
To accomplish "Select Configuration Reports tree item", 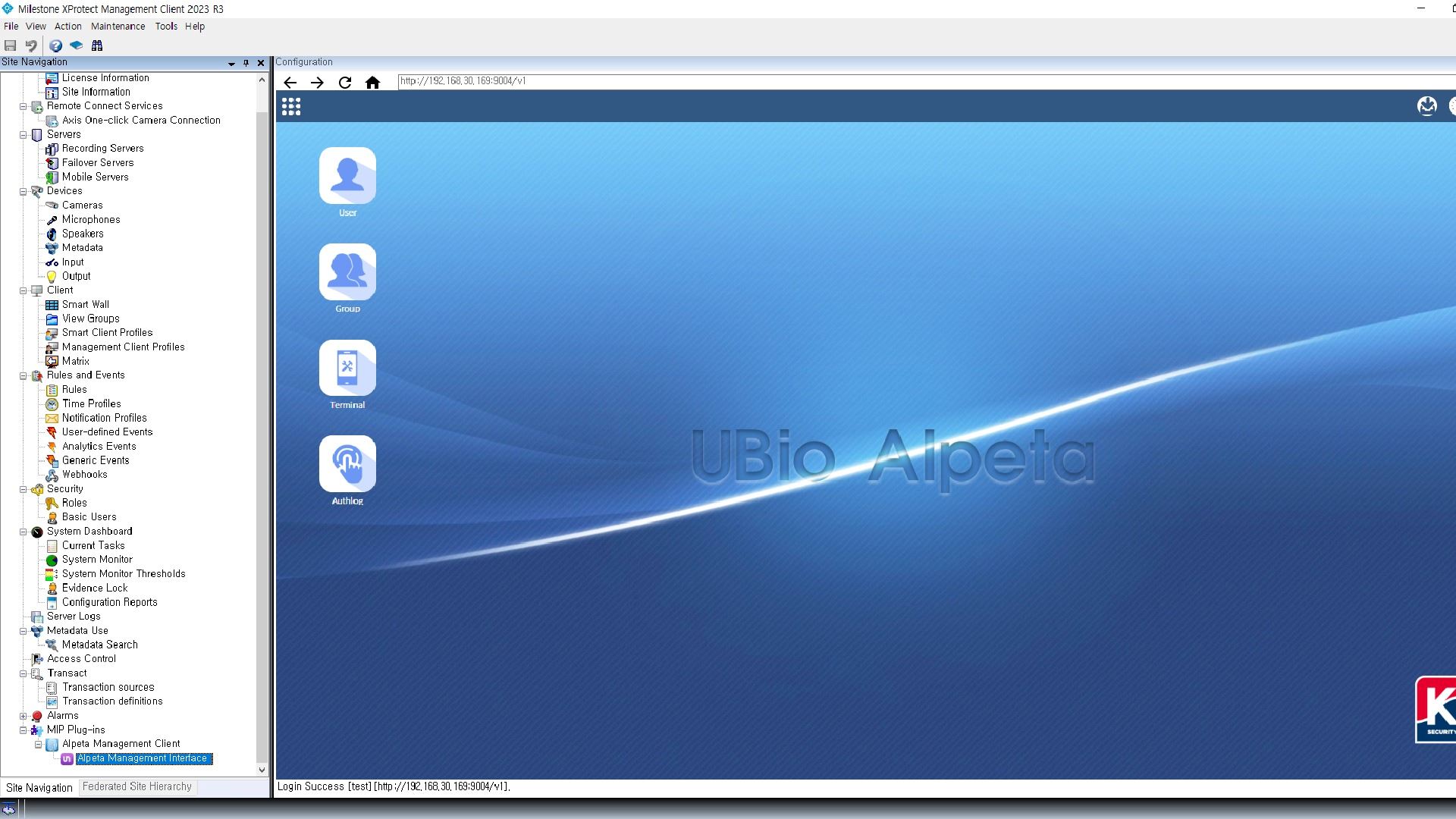I will (x=109, y=602).
